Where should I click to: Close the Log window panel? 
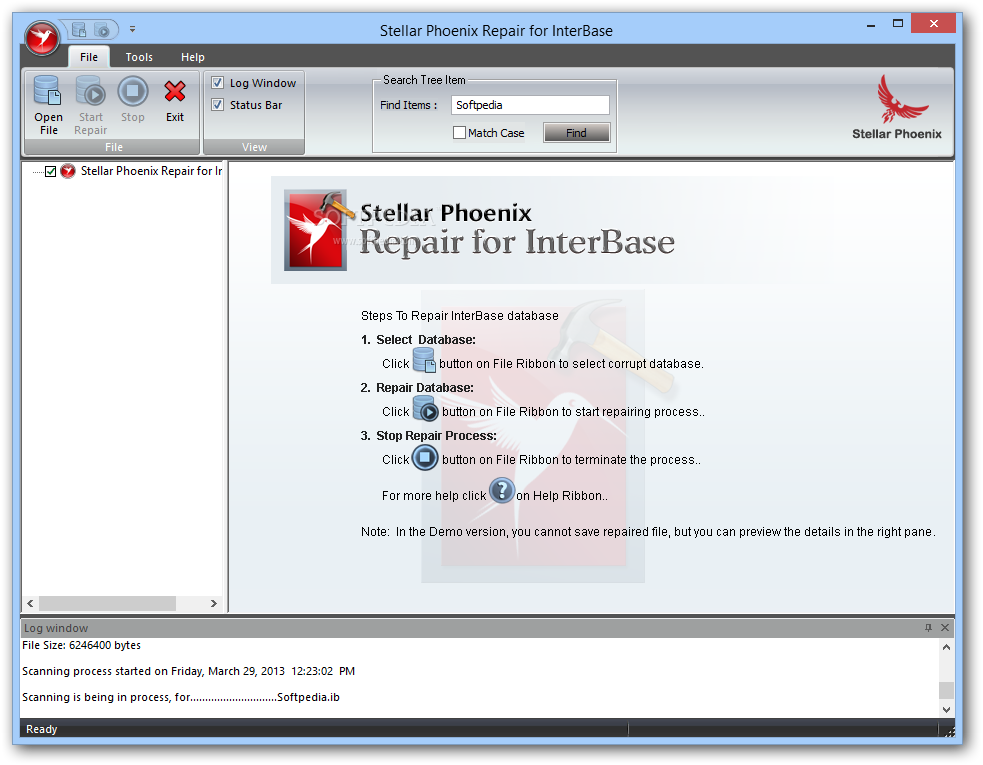945,628
